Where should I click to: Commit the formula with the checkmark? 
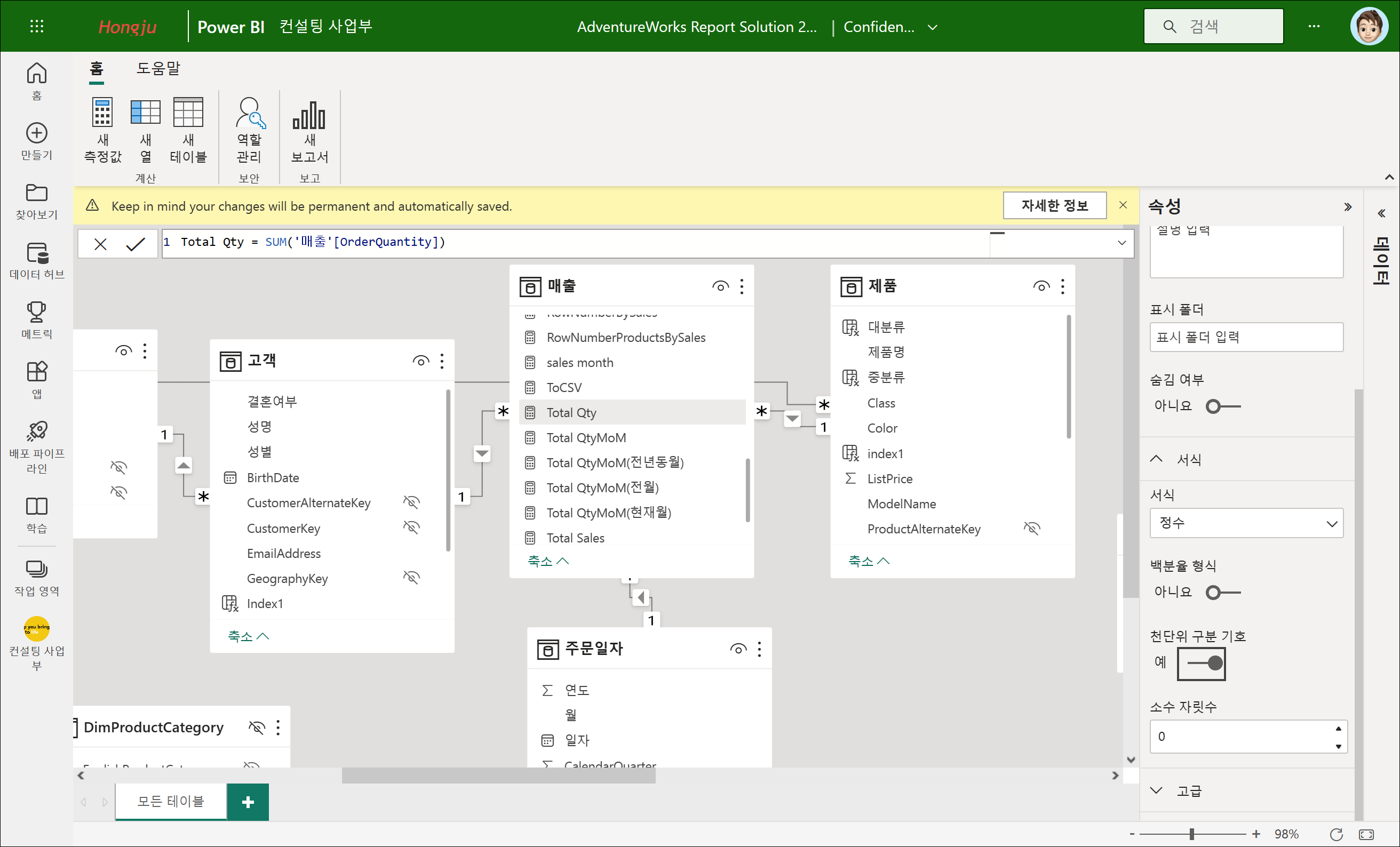[135, 244]
